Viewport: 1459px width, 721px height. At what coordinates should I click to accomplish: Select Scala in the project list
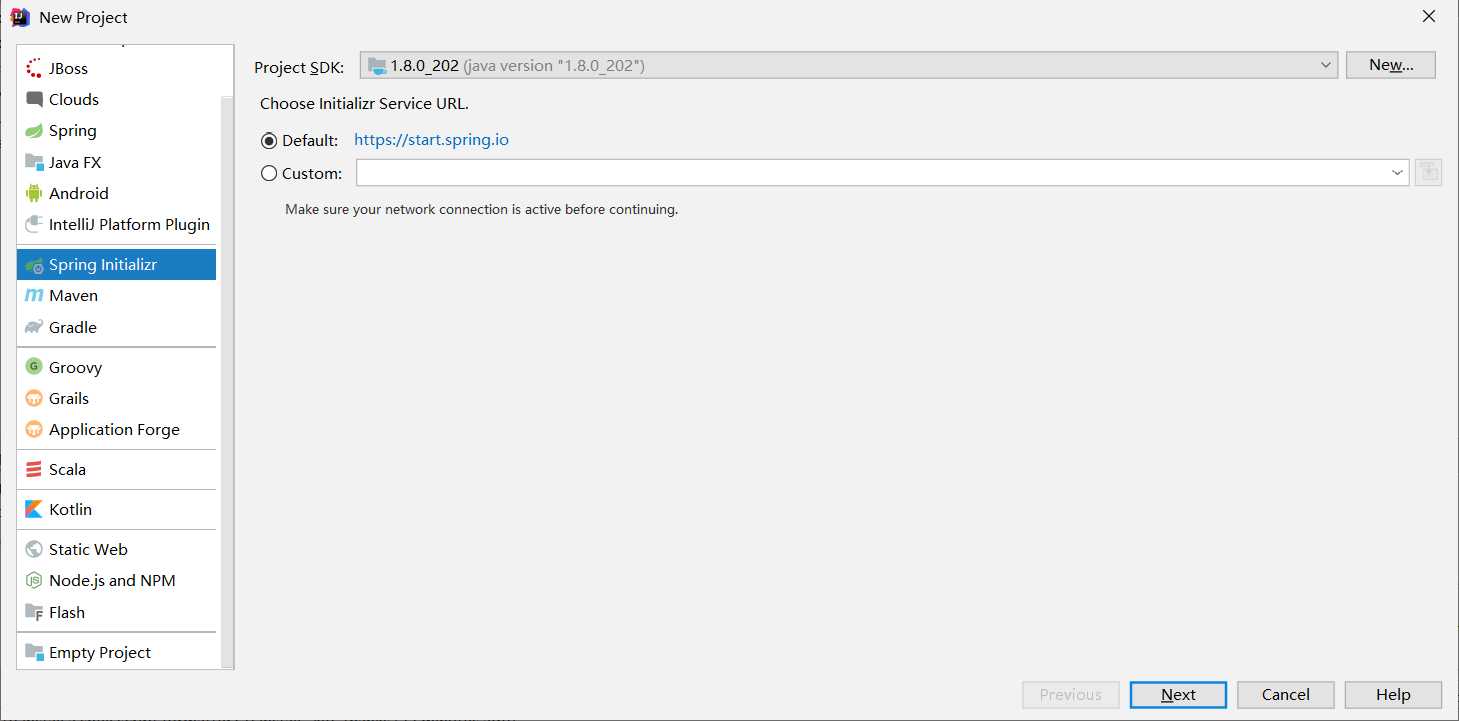[x=116, y=469]
